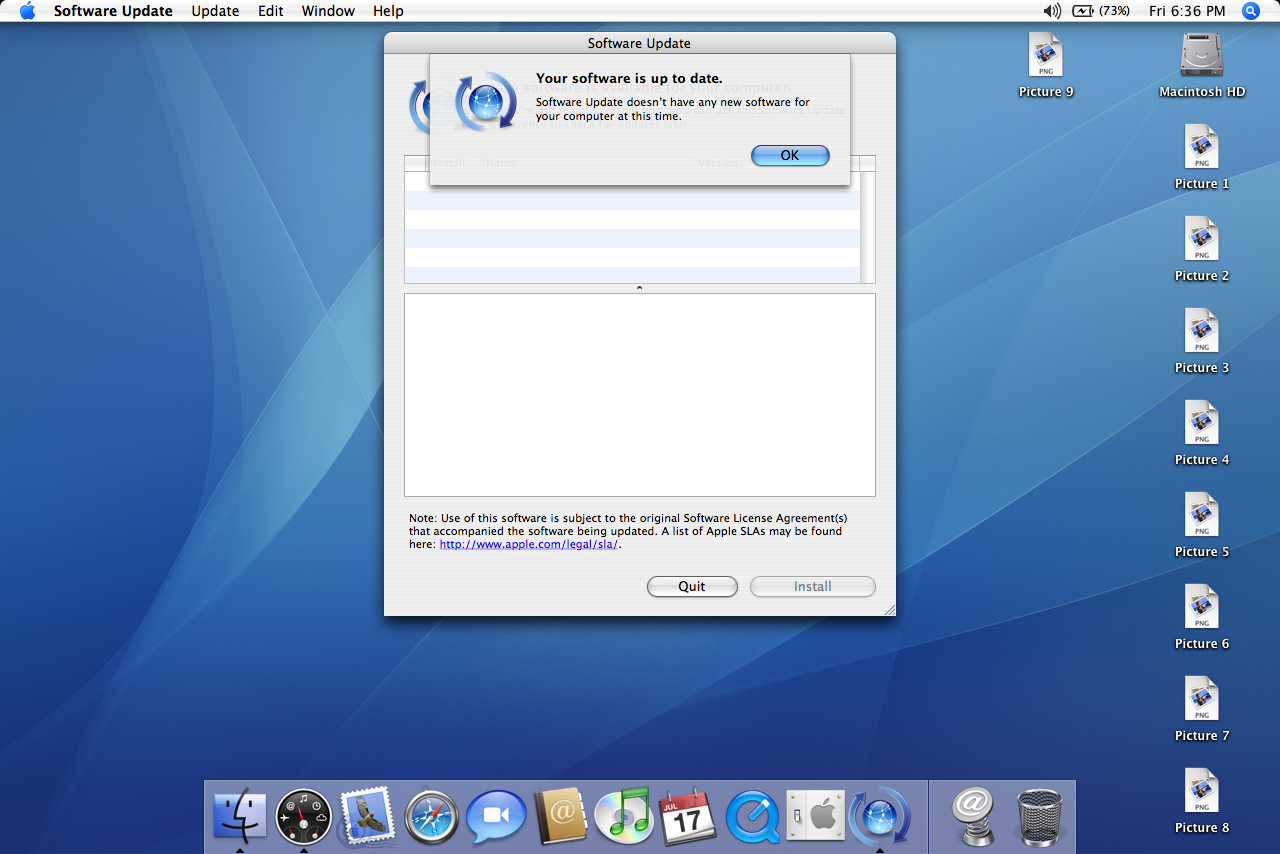1280x854 pixels.
Task: Launch iTunes from the Dock
Action: (624, 816)
